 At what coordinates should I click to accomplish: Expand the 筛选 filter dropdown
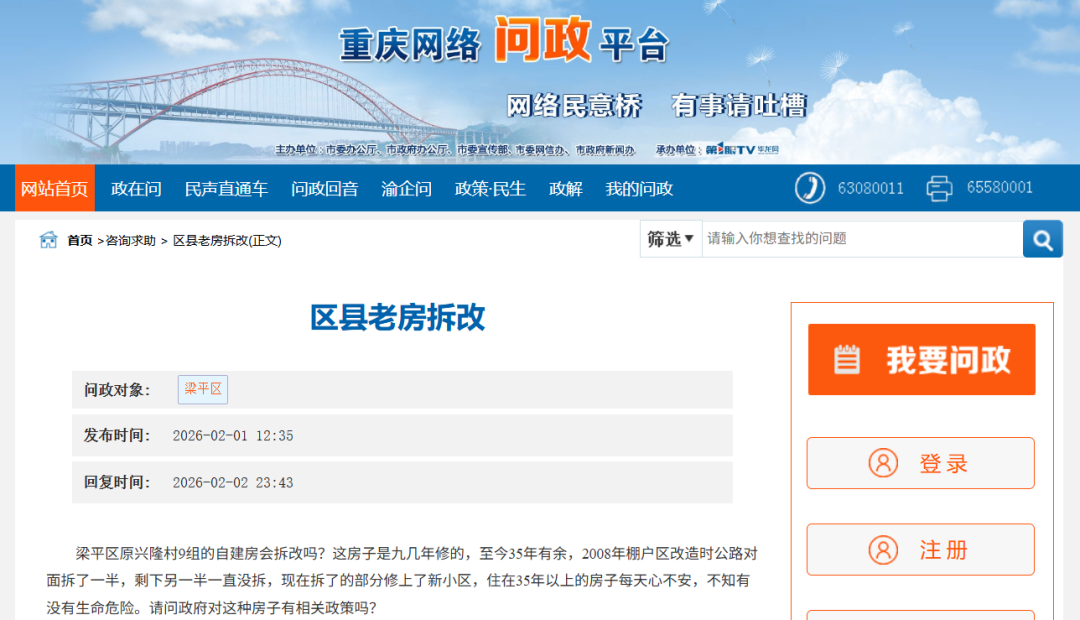[x=670, y=239]
